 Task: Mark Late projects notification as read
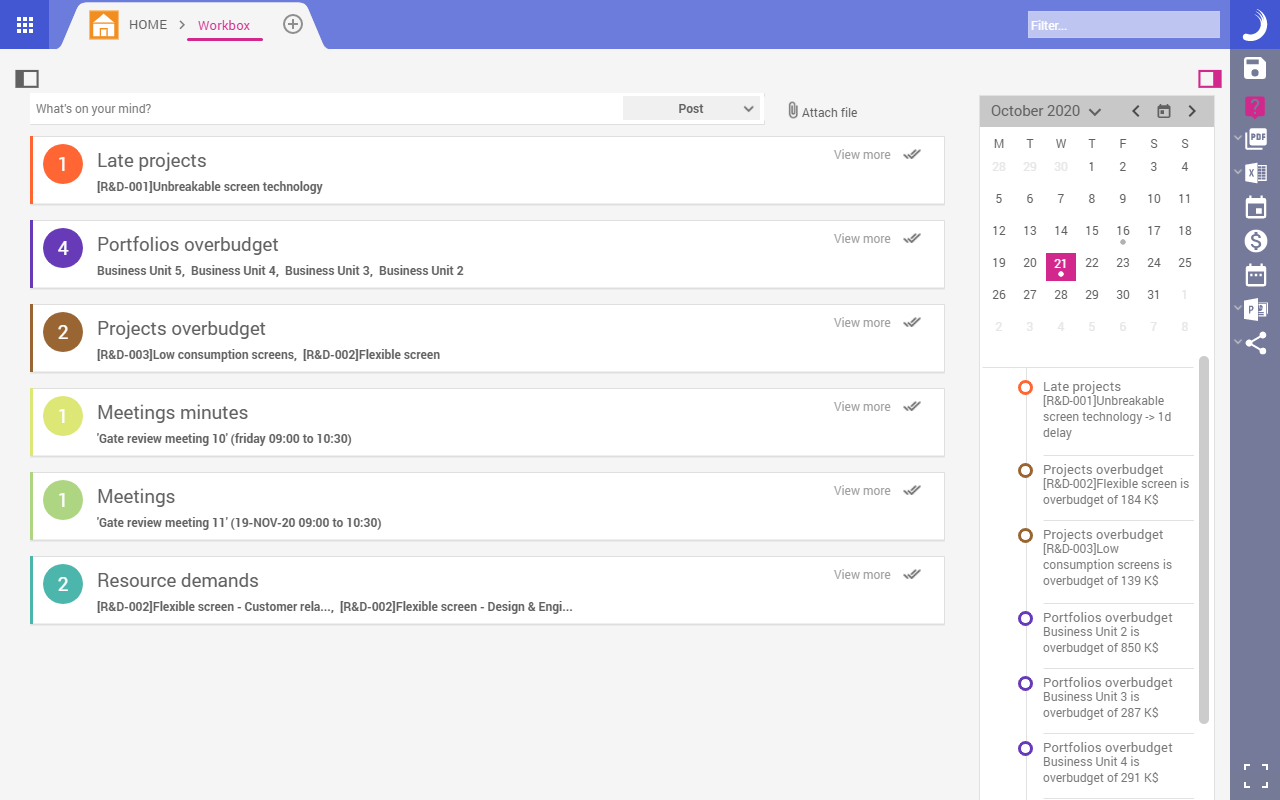[x=911, y=154]
